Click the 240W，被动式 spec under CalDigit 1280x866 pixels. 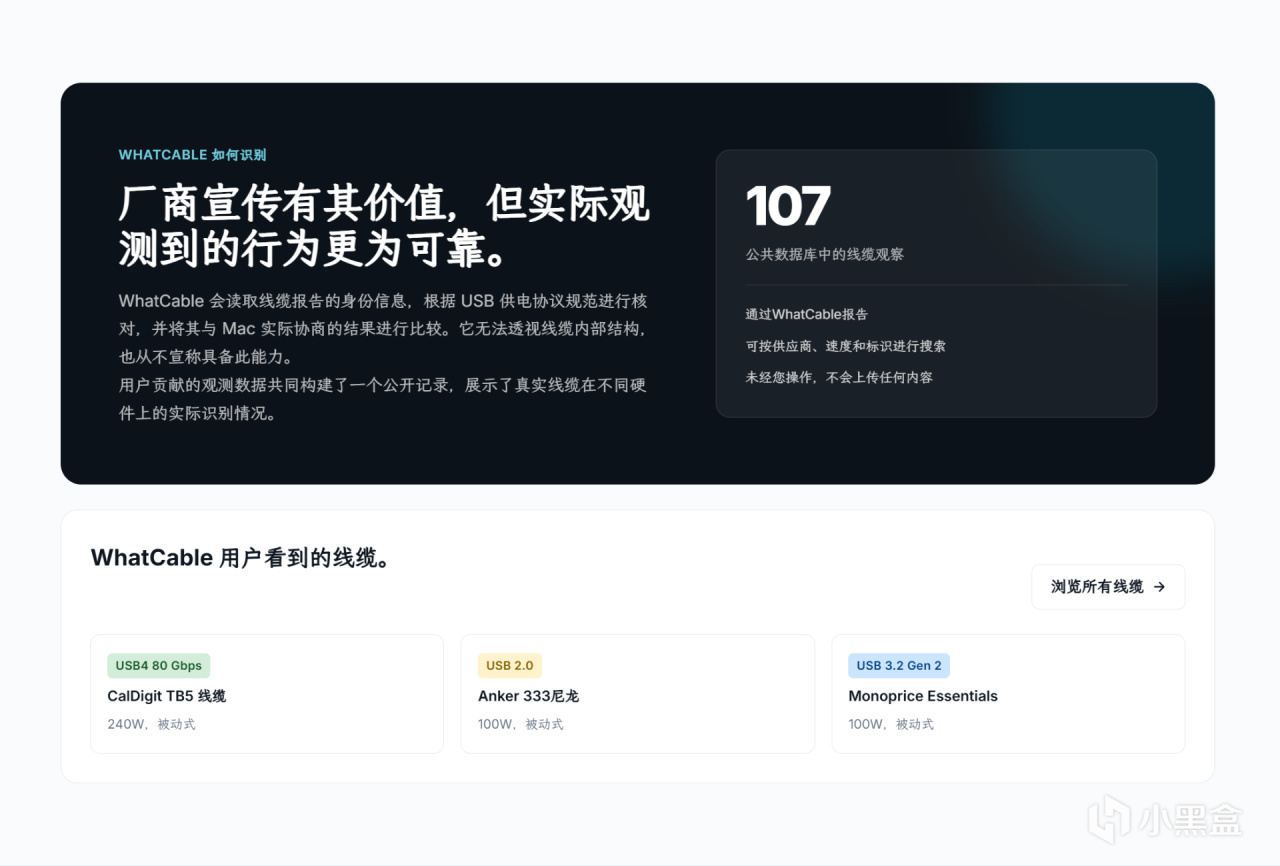pyautogui.click(x=151, y=724)
